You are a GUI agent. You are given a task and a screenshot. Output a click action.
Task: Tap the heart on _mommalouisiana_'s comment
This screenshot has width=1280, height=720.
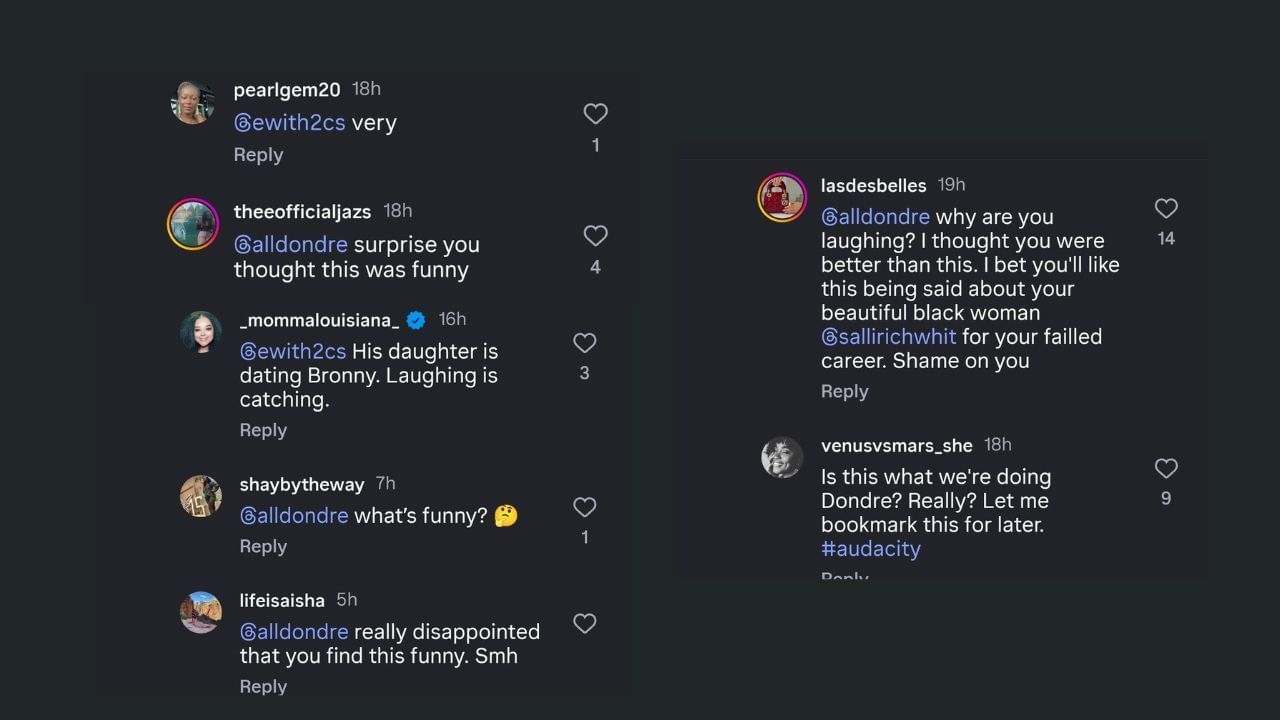pos(584,343)
